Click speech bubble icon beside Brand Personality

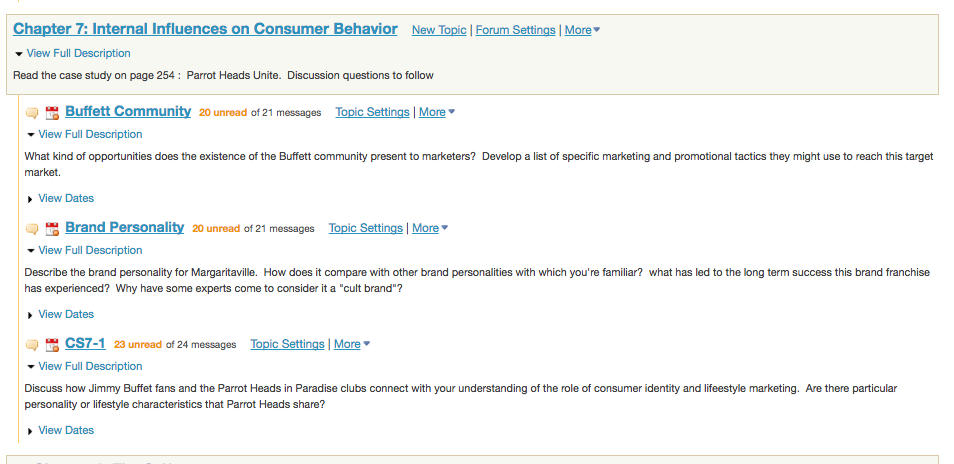coord(32,229)
